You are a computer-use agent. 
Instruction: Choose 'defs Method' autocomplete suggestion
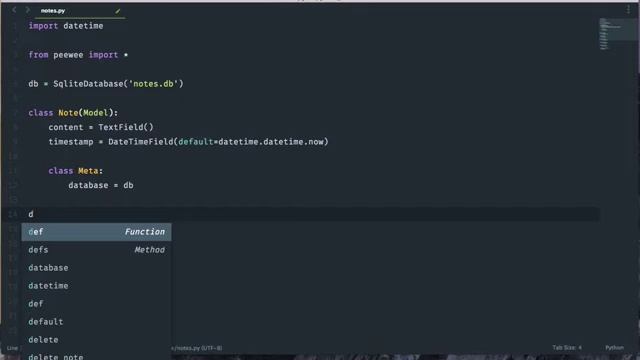click(96, 250)
